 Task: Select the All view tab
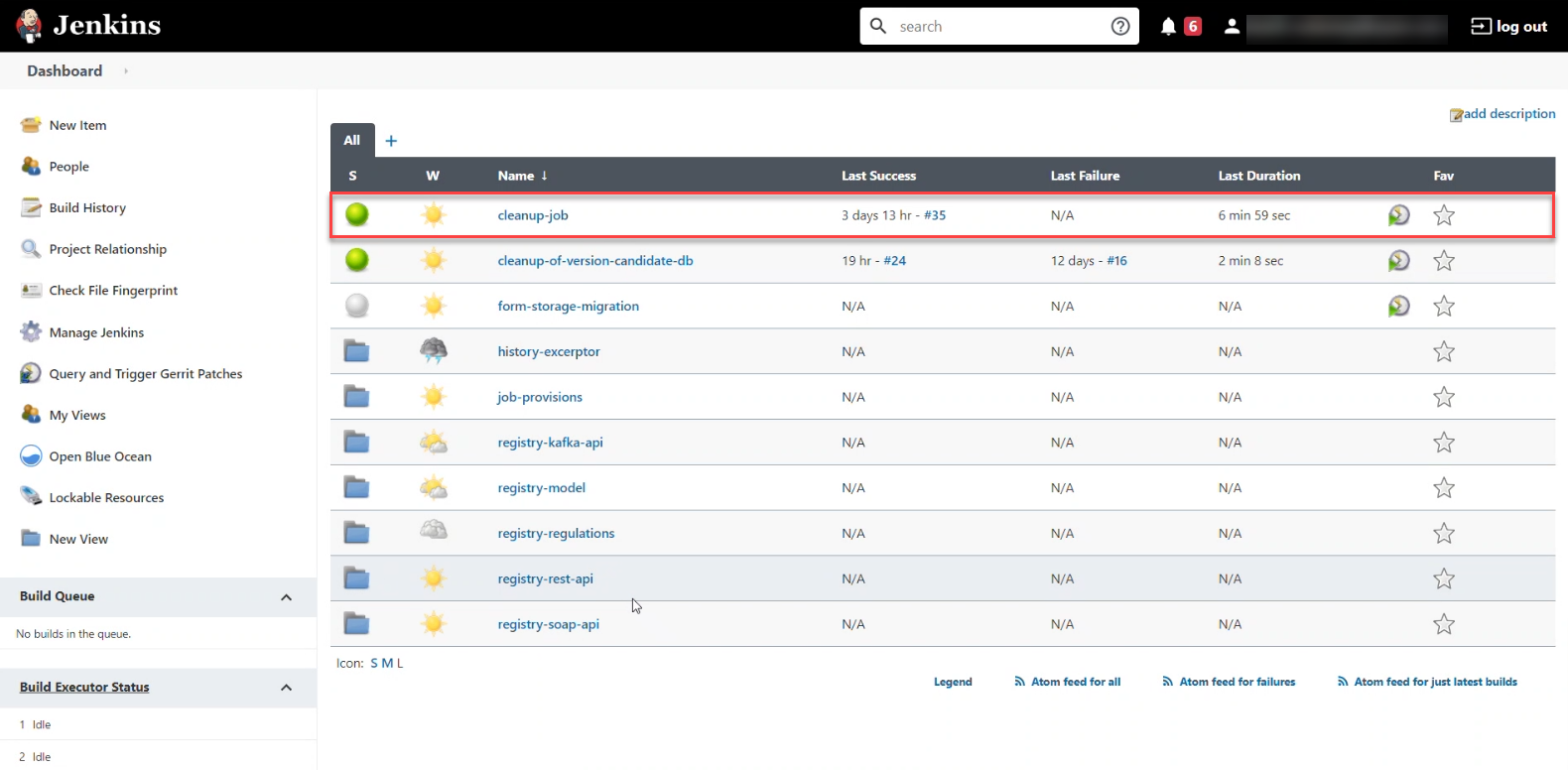352,140
